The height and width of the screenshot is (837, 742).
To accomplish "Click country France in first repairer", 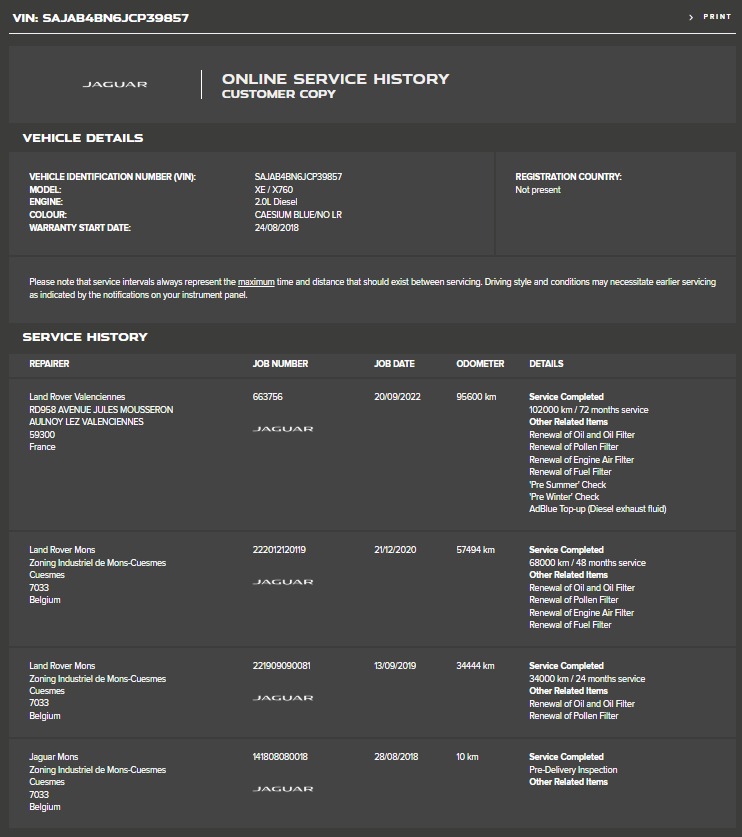I will [42, 447].
